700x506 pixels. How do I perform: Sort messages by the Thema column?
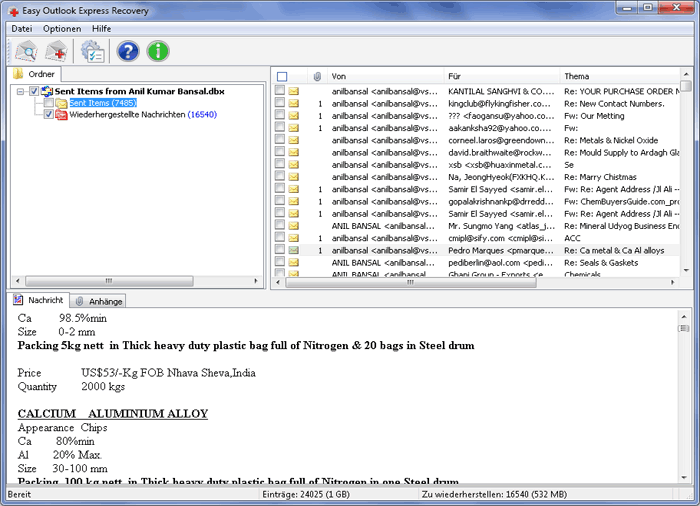click(620, 76)
